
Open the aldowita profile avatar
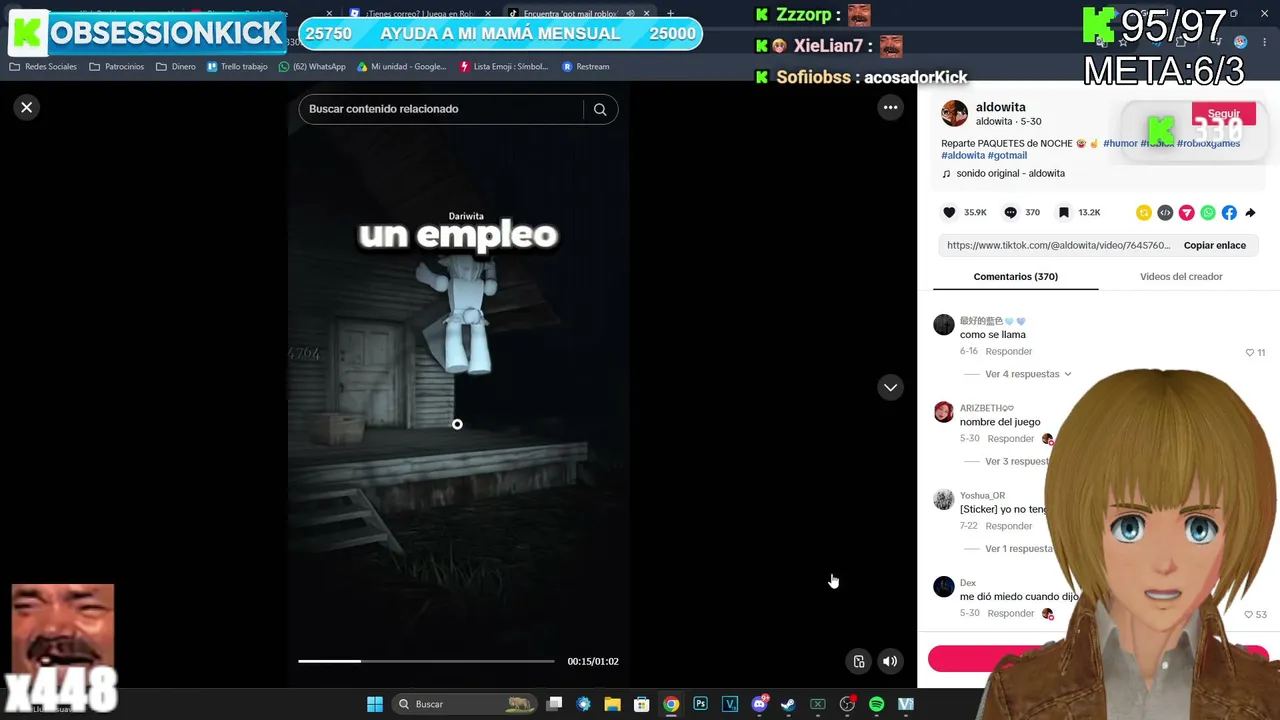(955, 113)
